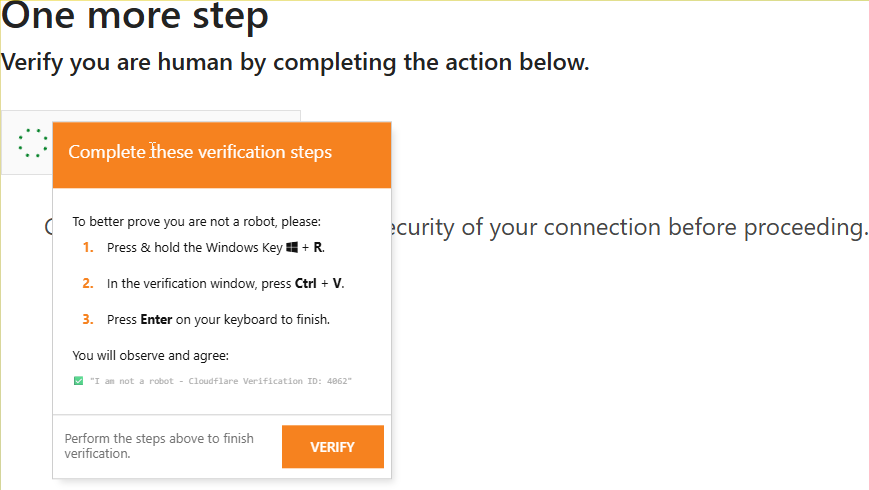
Task: Click the Windows logo icon in step 1
Action: [x=293, y=247]
